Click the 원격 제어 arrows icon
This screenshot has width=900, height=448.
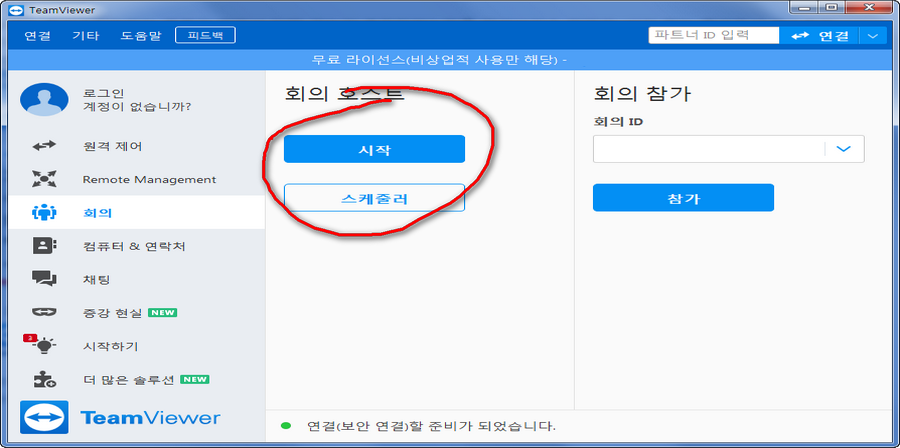point(44,146)
